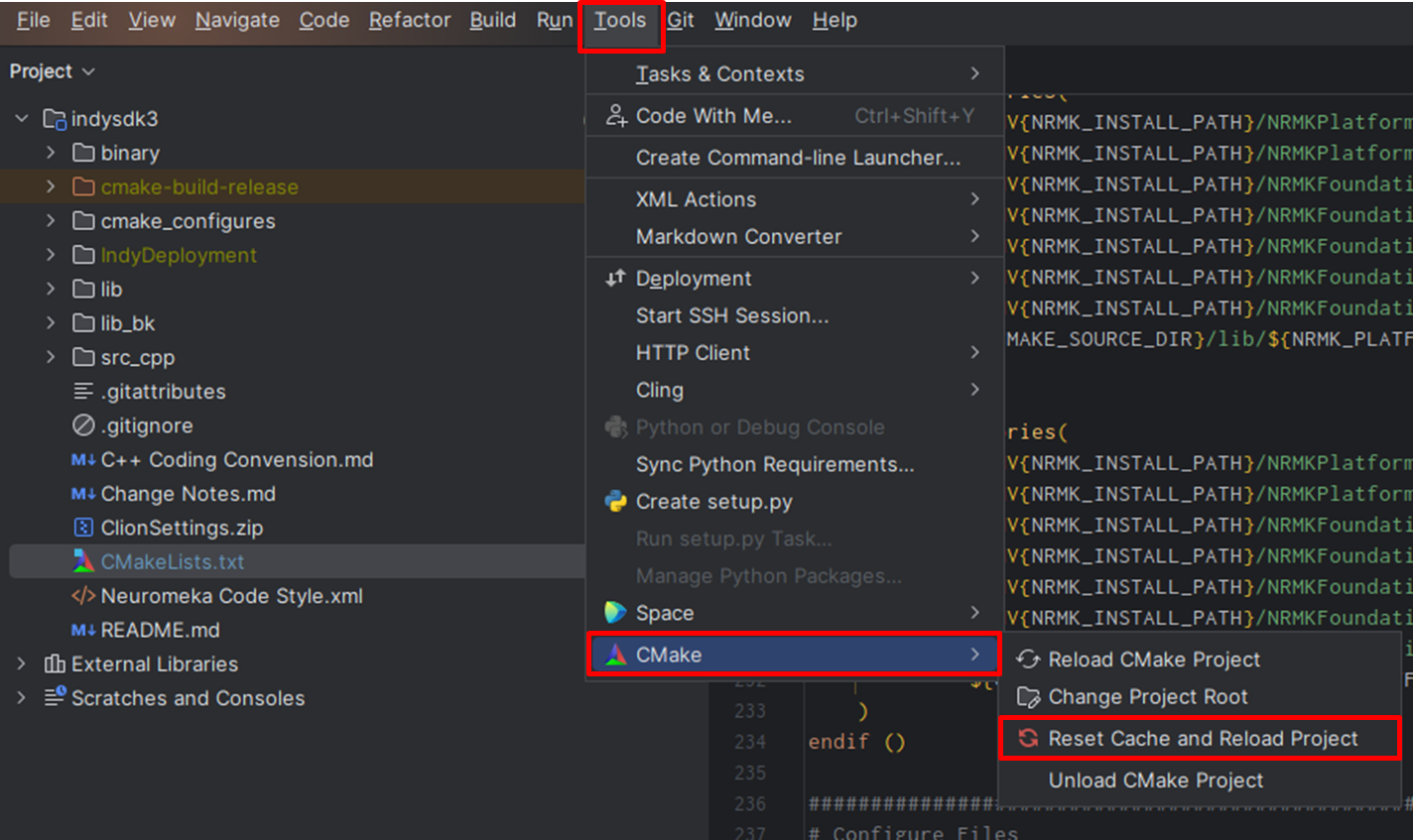
Task: Select ClionSettings.zip file name
Action: [x=182, y=528]
